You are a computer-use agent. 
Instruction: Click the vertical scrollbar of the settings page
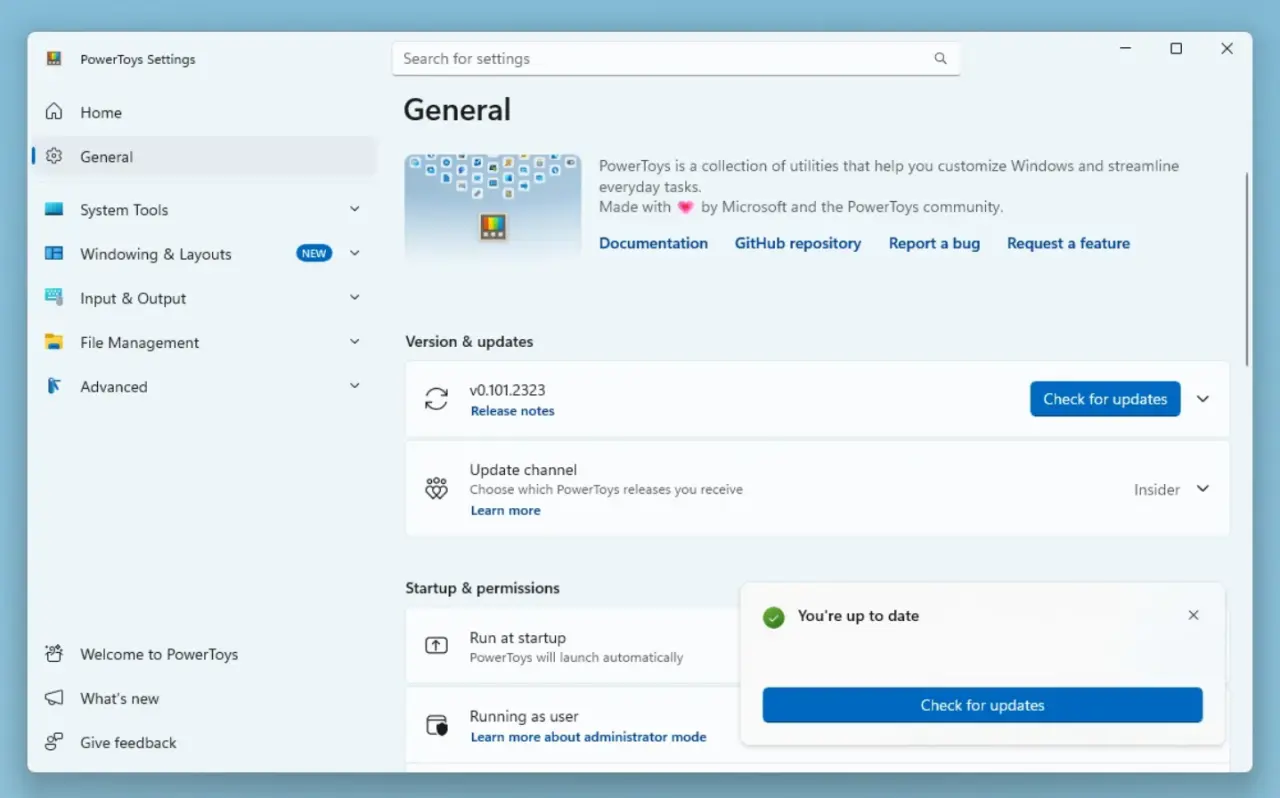(x=1247, y=270)
